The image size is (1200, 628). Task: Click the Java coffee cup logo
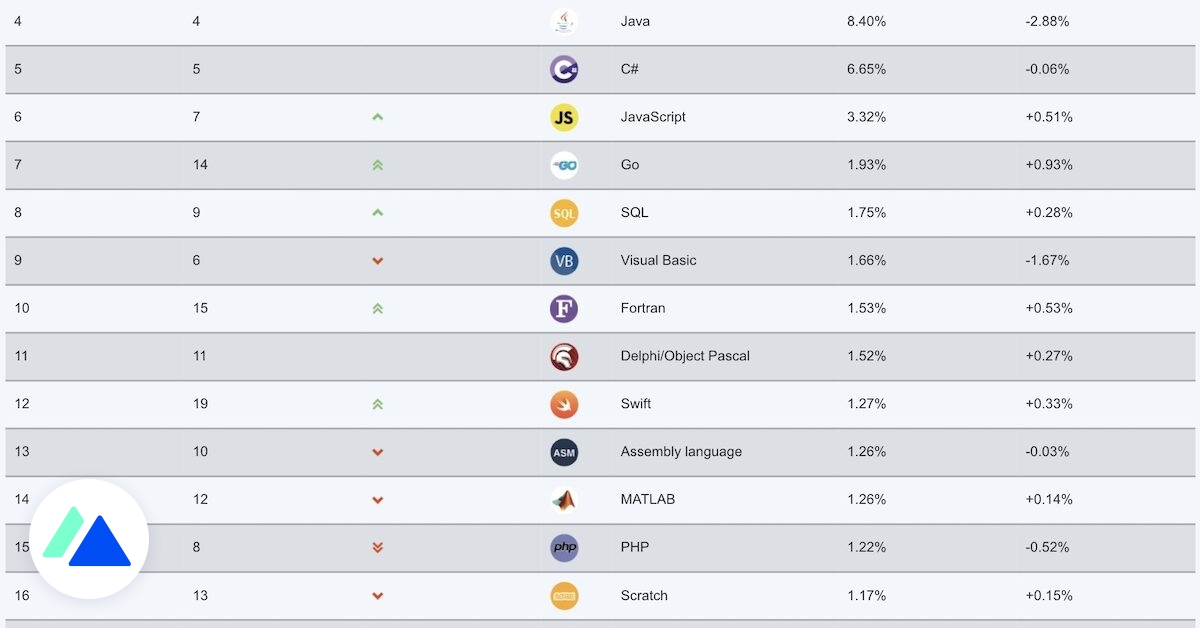(564, 21)
